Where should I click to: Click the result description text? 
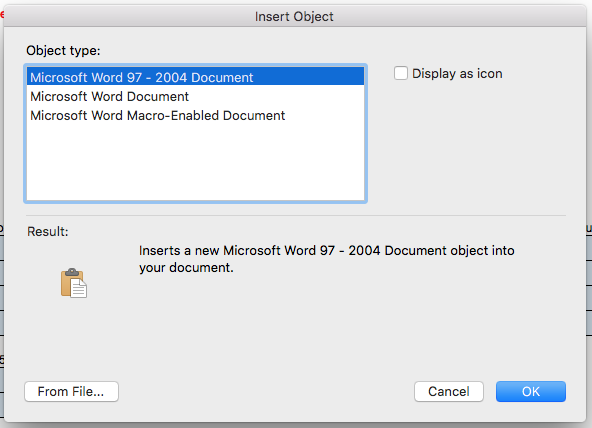[327, 259]
